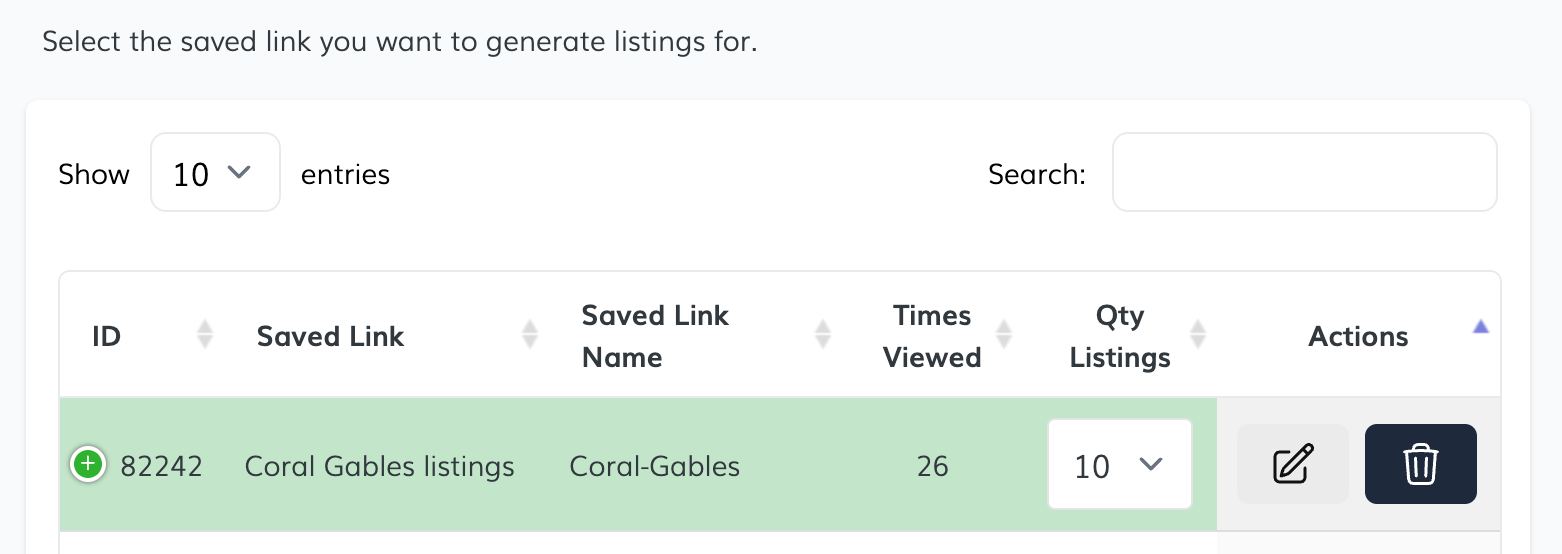The image size is (1562, 554).
Task: Sort by Times Viewed arrows
Action: pyautogui.click(x=1005, y=335)
